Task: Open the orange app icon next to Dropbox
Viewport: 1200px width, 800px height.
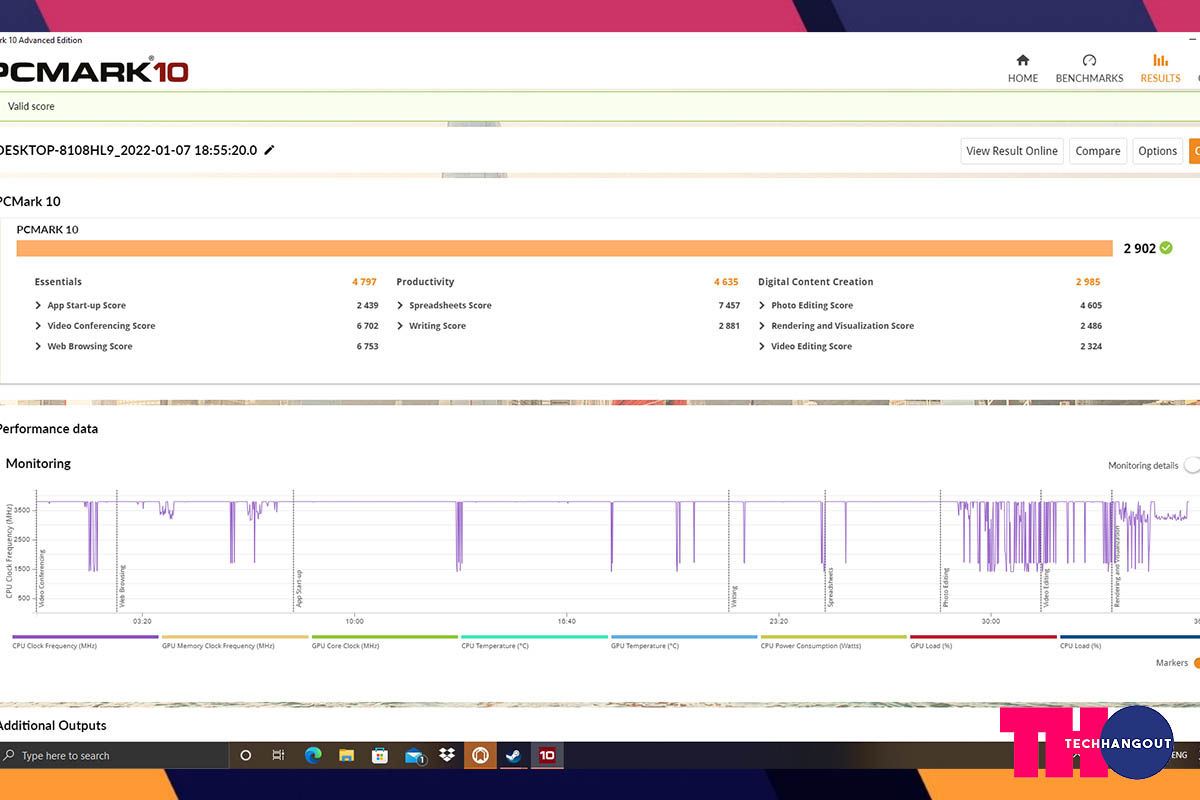Action: pos(480,755)
